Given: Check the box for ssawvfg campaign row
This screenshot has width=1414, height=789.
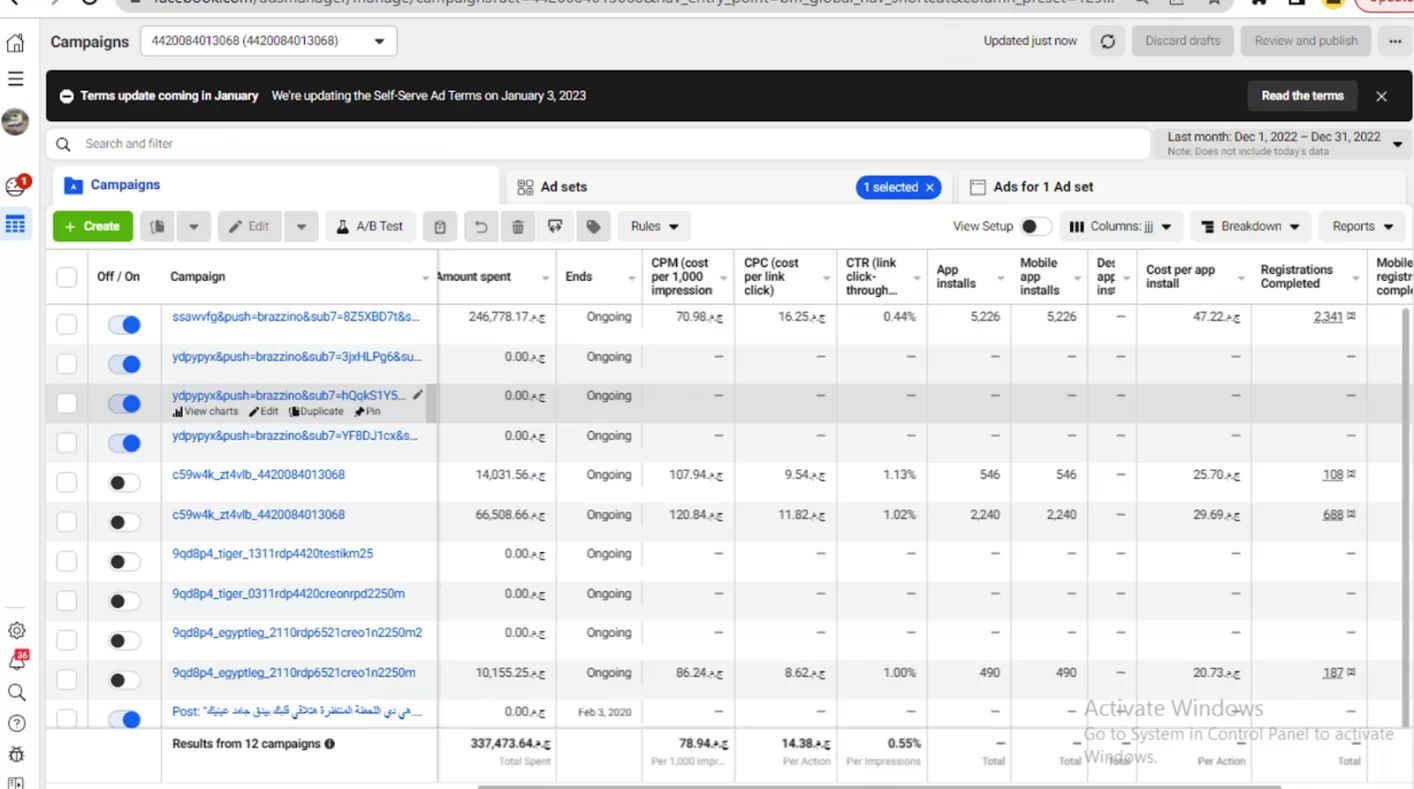Looking at the screenshot, I should 67,324.
